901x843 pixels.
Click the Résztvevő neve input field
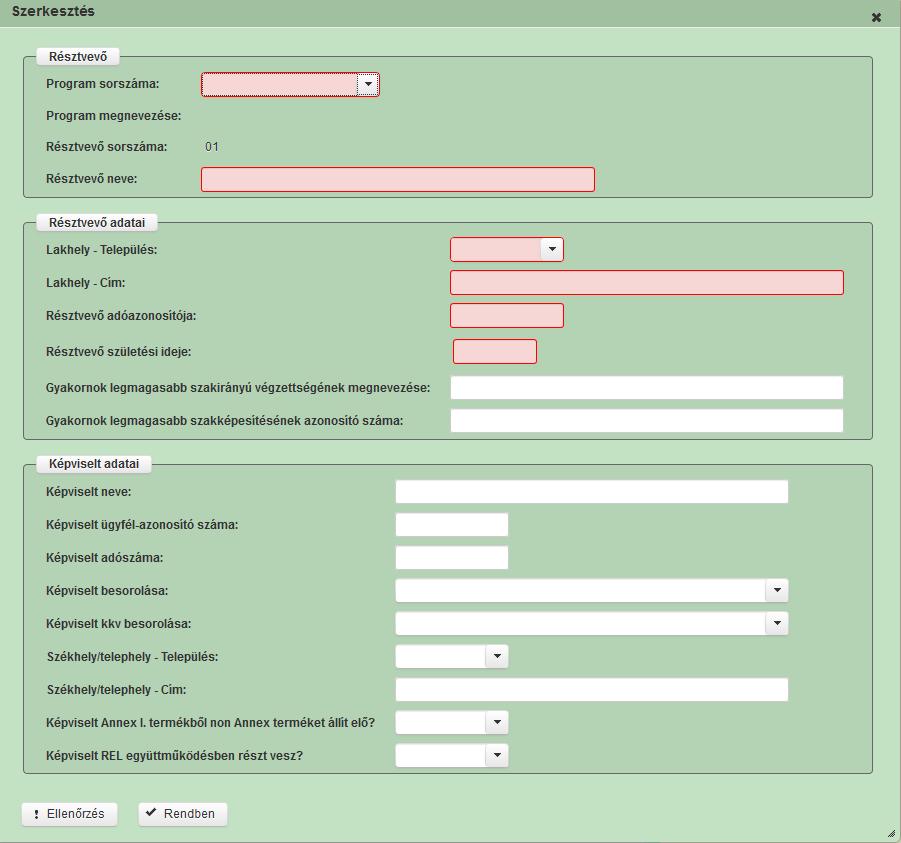[x=398, y=179]
